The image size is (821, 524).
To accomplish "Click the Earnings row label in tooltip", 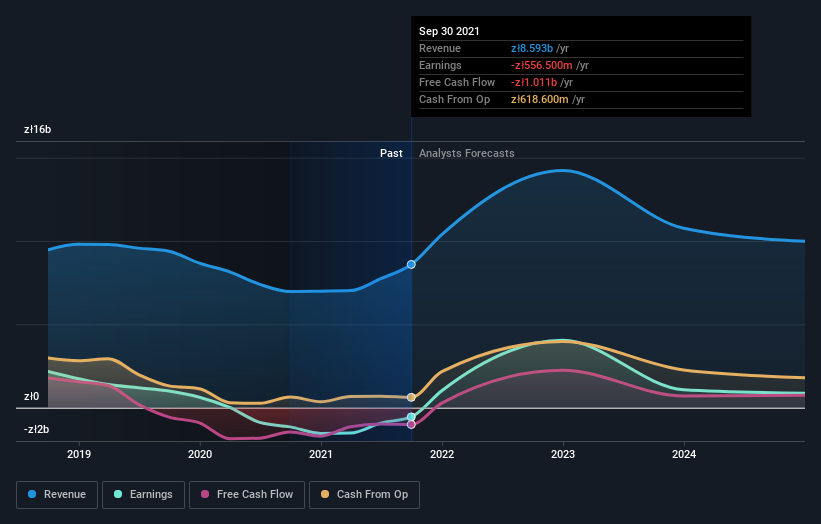I will pyautogui.click(x=440, y=65).
